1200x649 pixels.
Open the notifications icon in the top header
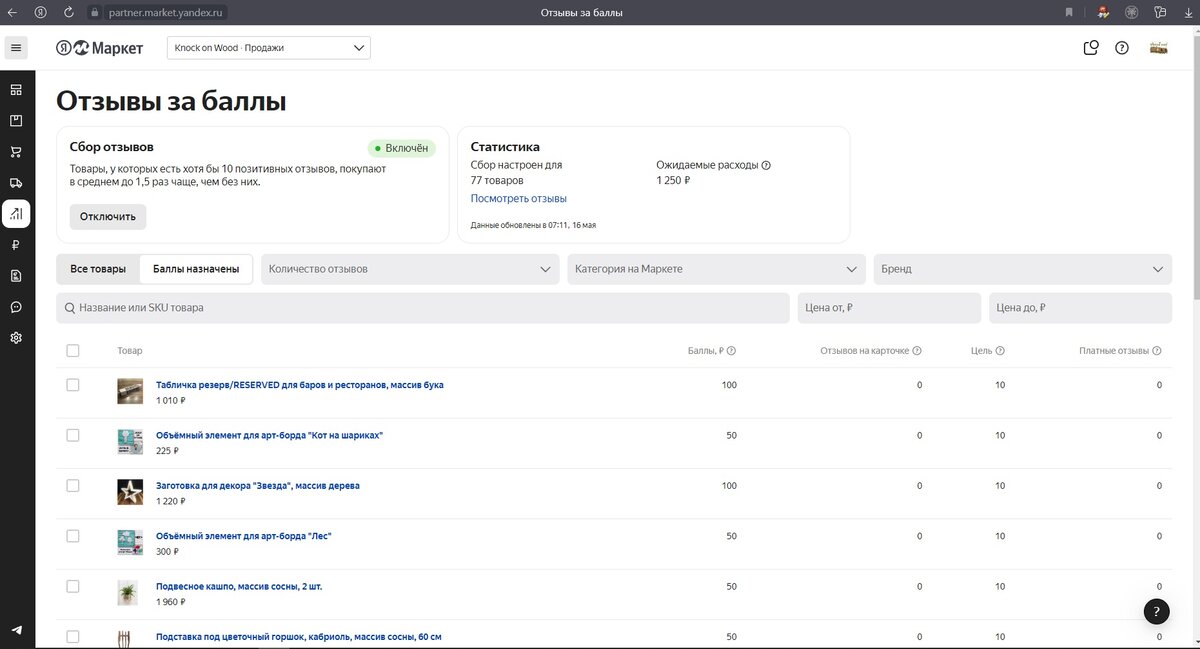1091,48
